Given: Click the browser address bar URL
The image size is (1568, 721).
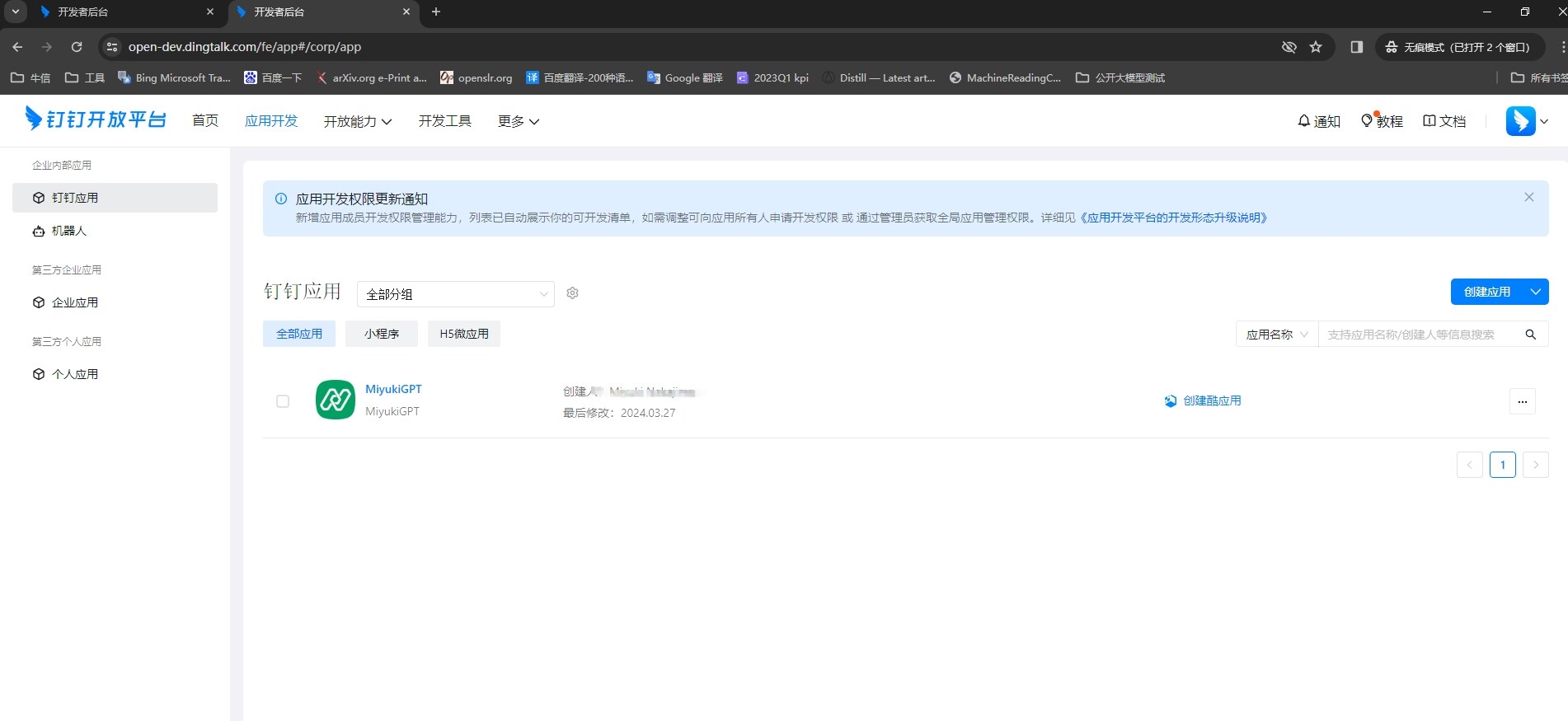Looking at the screenshot, I should [x=245, y=47].
